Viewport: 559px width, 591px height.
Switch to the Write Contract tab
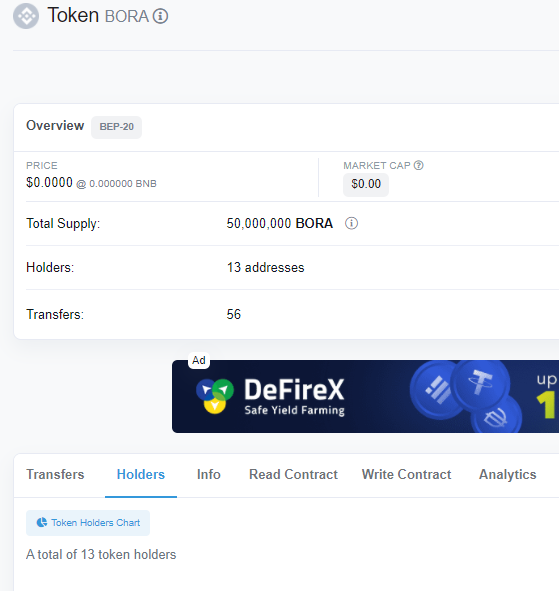(x=406, y=474)
